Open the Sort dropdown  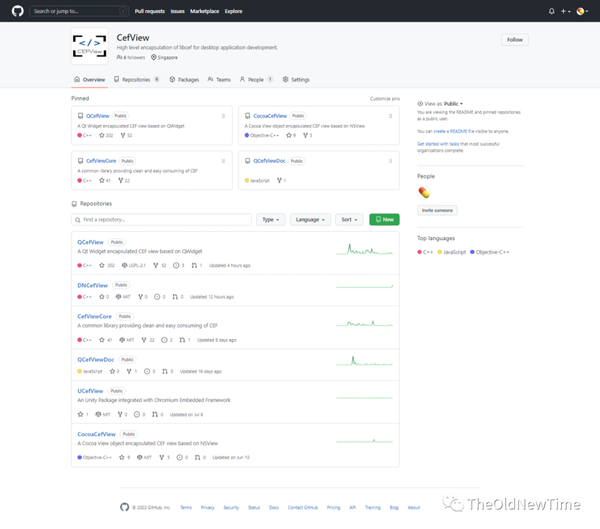coord(349,219)
